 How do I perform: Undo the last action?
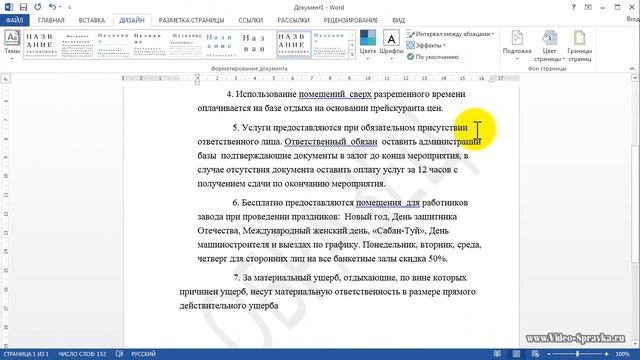tap(52, 7)
